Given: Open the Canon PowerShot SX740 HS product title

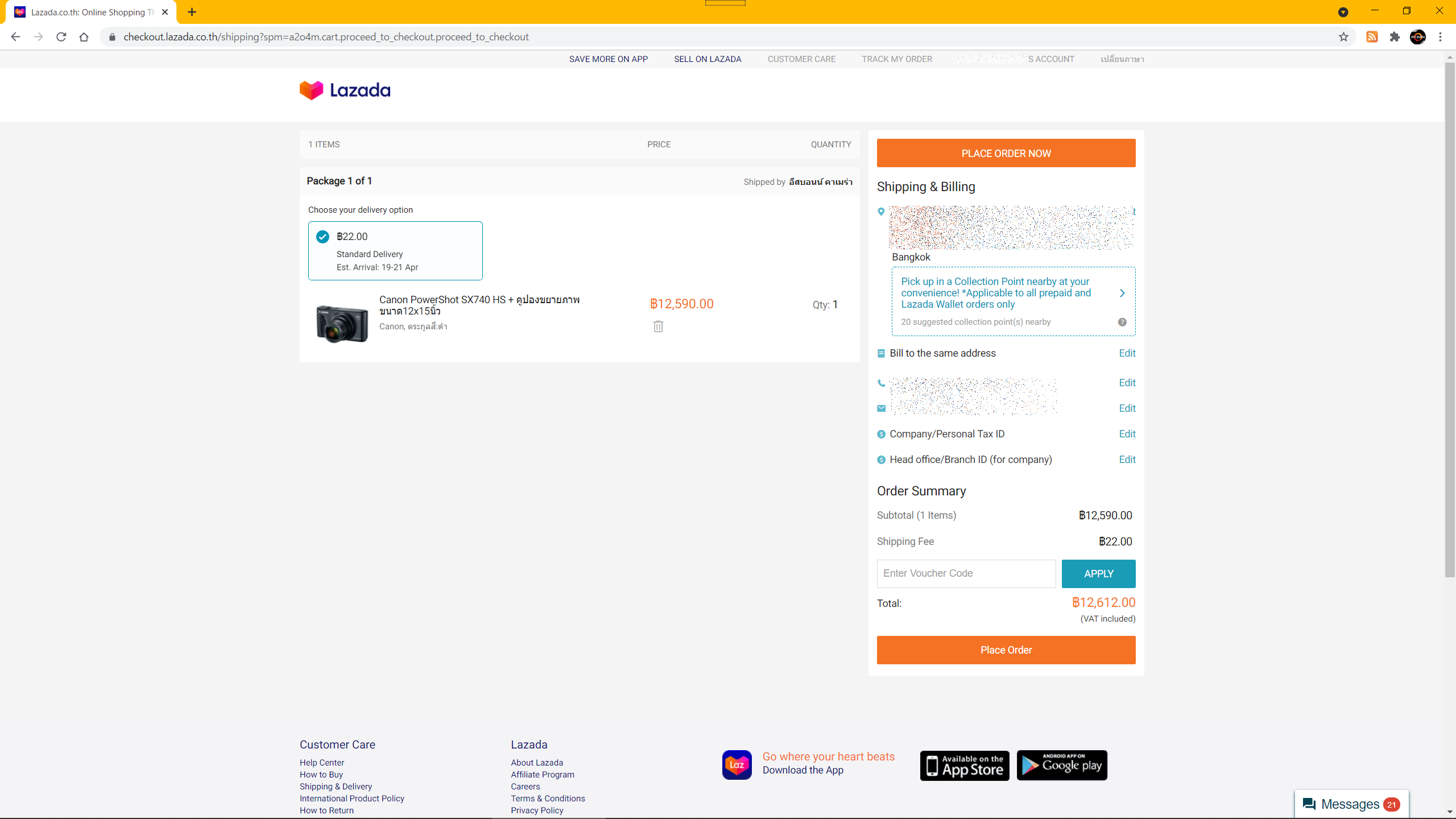Looking at the screenshot, I should tap(479, 305).
